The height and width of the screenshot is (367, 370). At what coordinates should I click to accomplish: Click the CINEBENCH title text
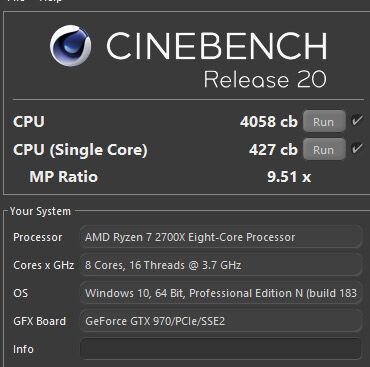point(216,46)
